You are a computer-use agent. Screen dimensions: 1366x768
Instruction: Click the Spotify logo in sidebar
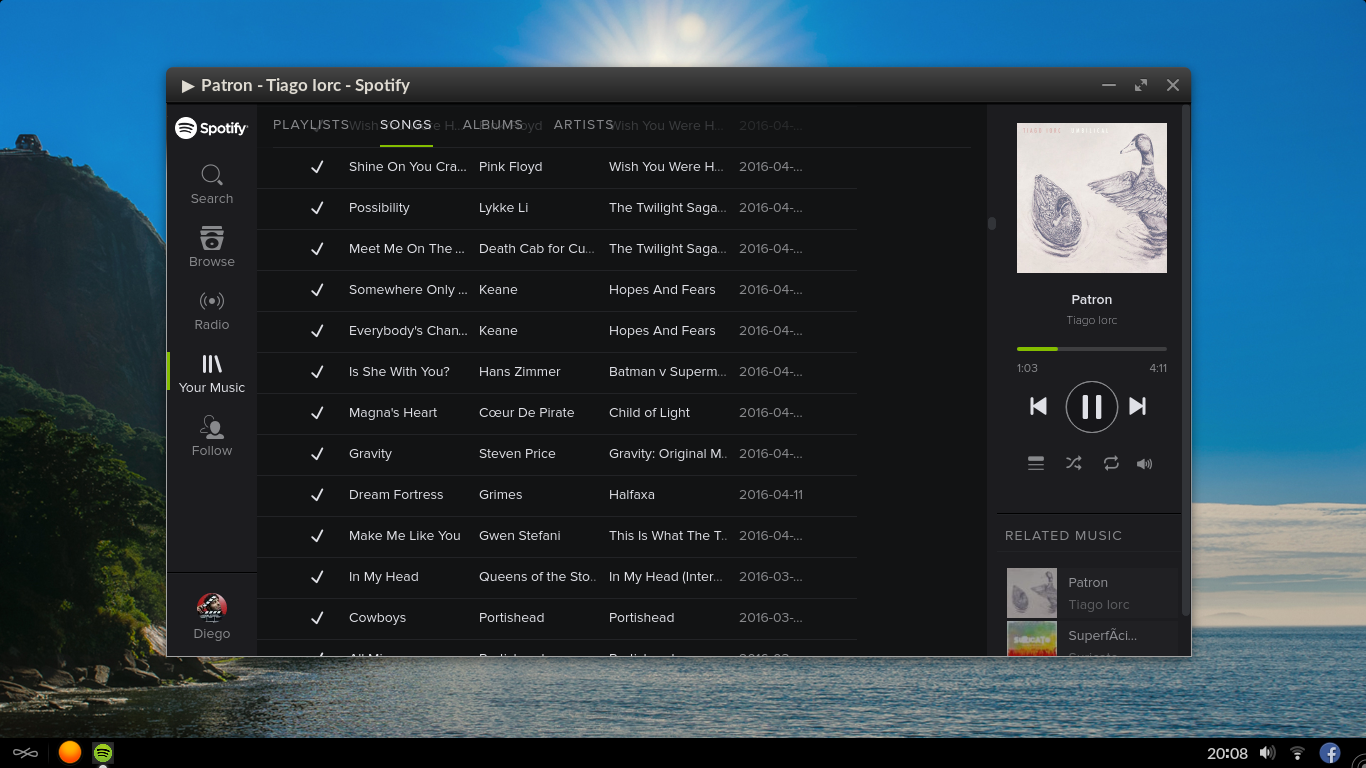(211, 128)
